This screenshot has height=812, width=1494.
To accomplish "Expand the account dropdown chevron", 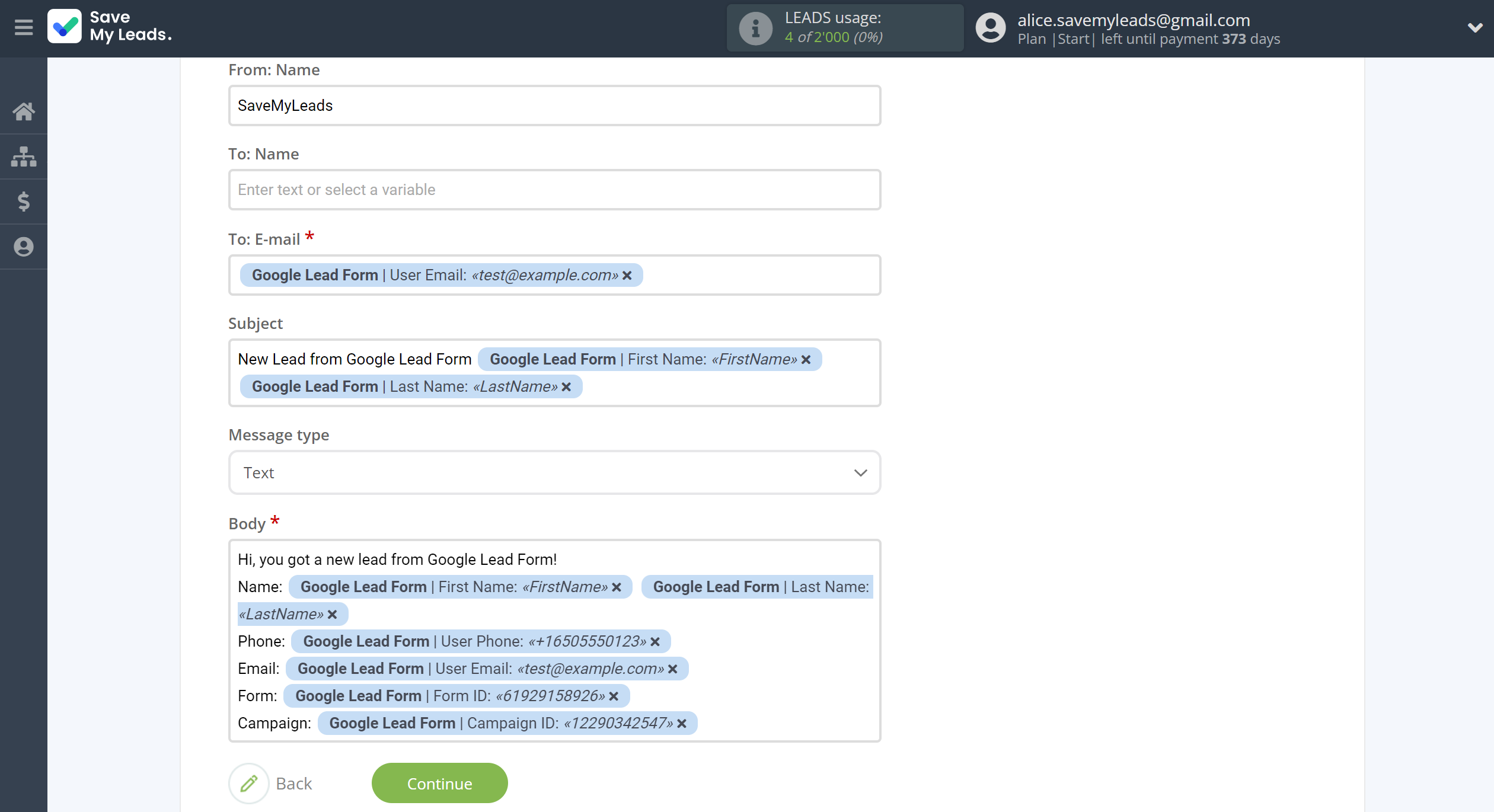I will point(1475,27).
